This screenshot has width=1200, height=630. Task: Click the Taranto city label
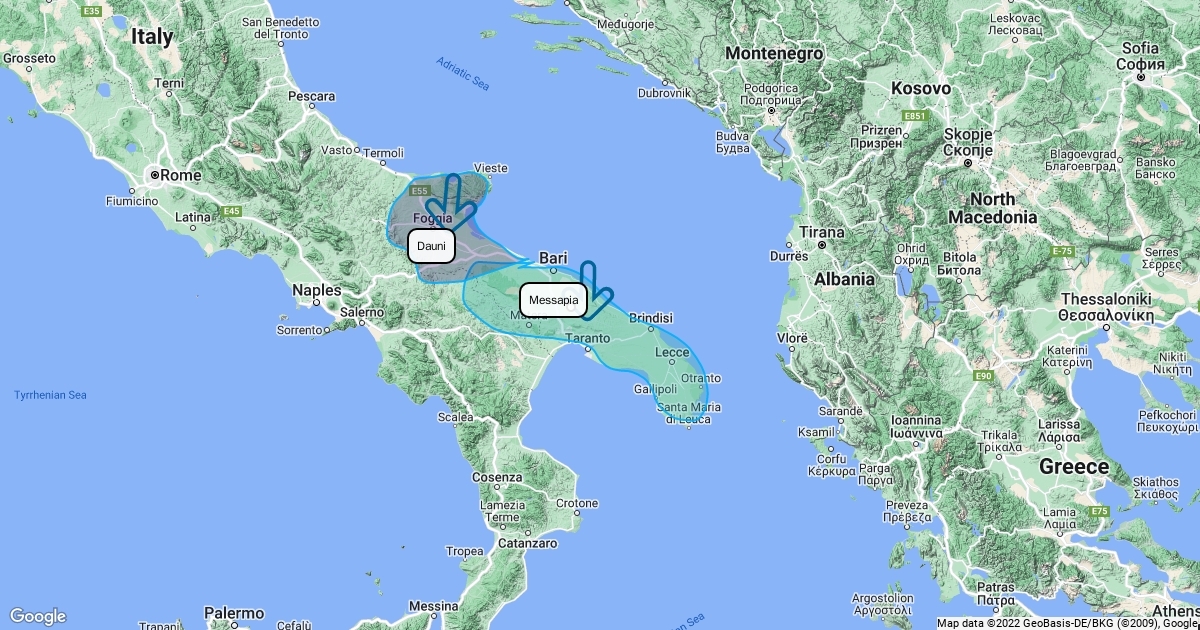coord(588,339)
